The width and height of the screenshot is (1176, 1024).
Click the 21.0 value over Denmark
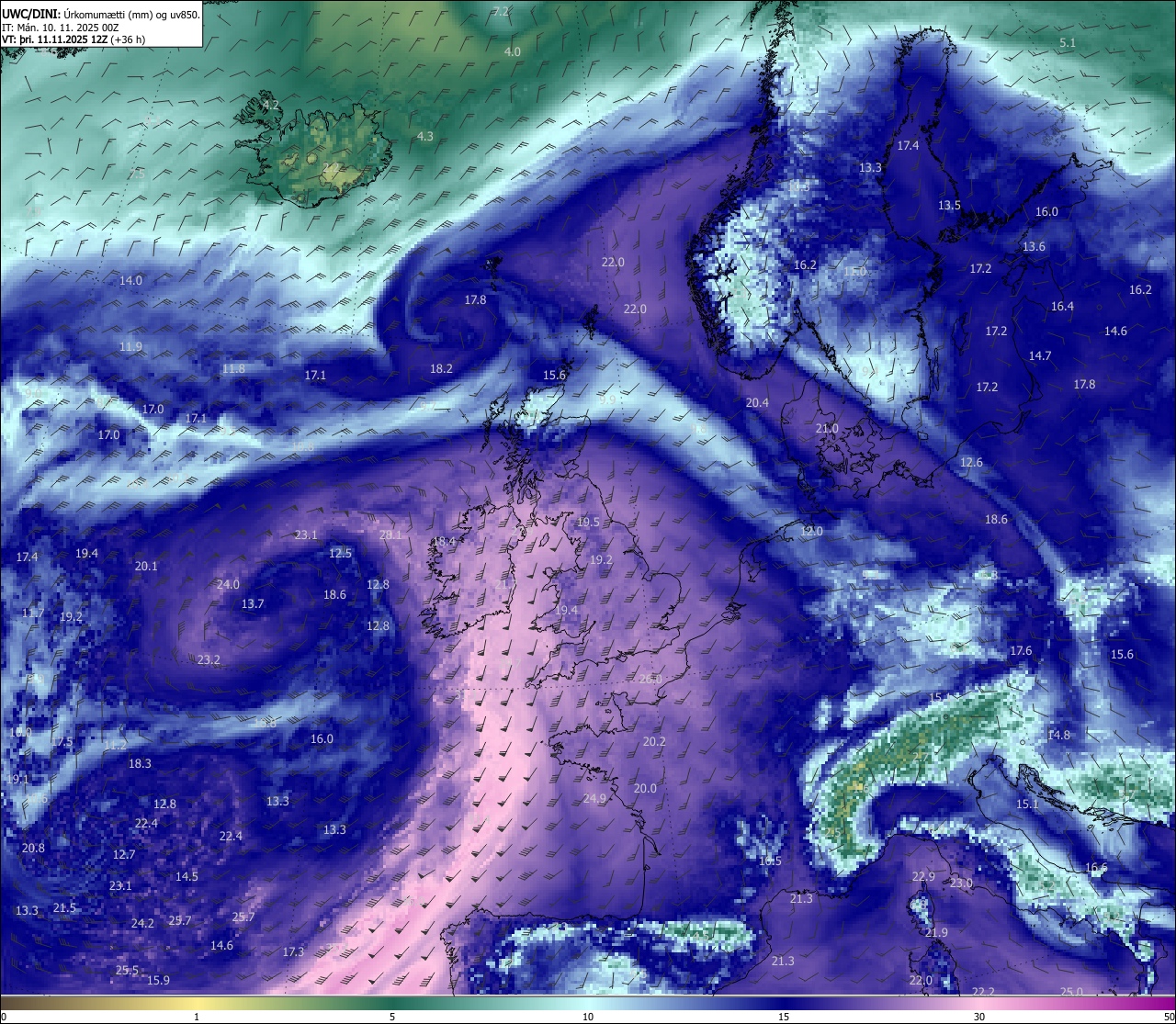tap(827, 429)
